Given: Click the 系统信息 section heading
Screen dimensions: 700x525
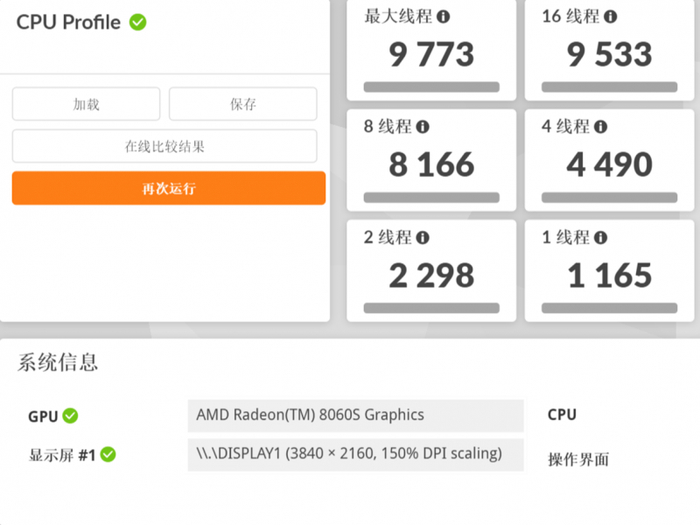Looking at the screenshot, I should [x=58, y=362].
